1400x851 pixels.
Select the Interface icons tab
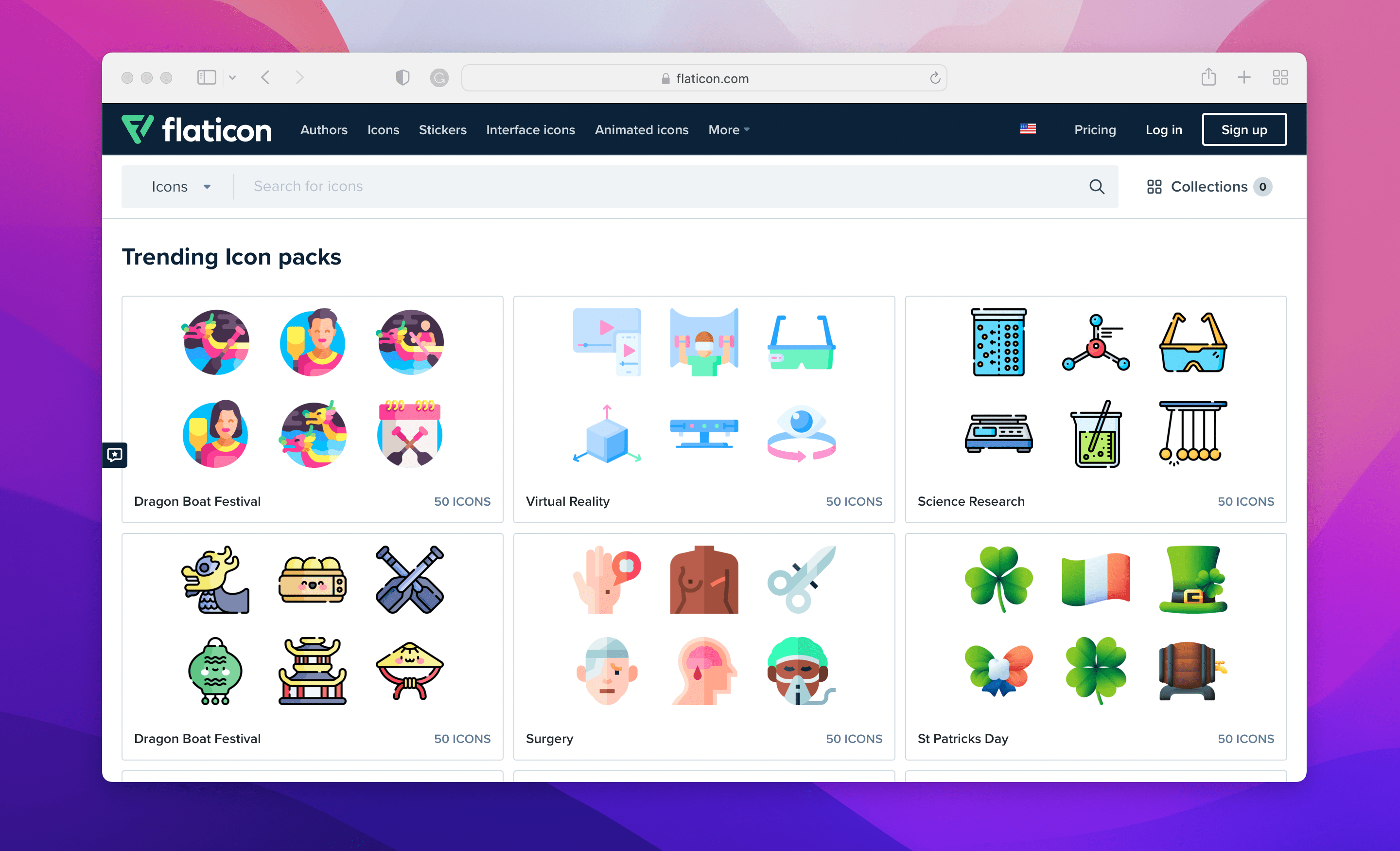tap(530, 129)
